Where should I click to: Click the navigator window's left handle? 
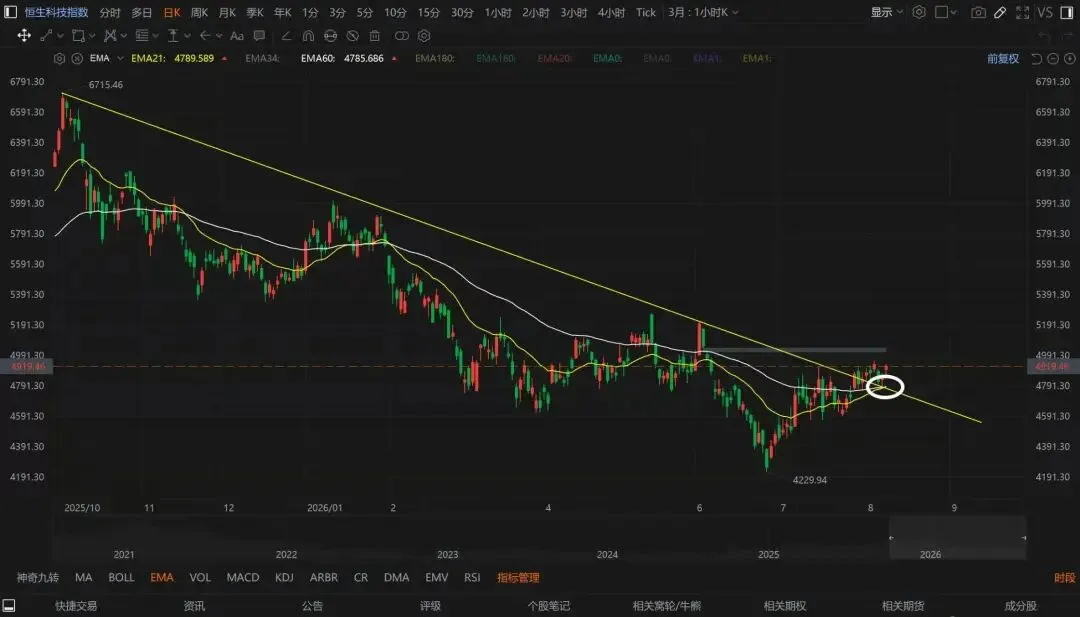[891, 538]
